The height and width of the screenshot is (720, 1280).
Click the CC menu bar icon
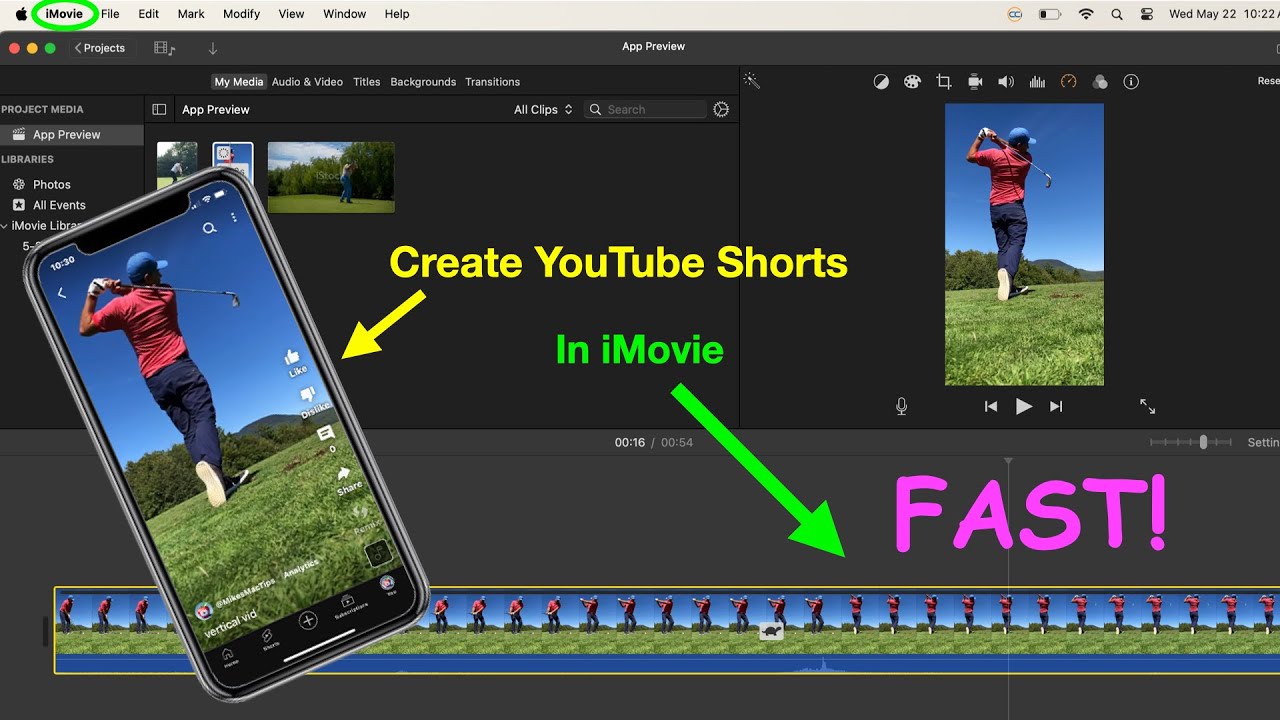pos(1015,14)
